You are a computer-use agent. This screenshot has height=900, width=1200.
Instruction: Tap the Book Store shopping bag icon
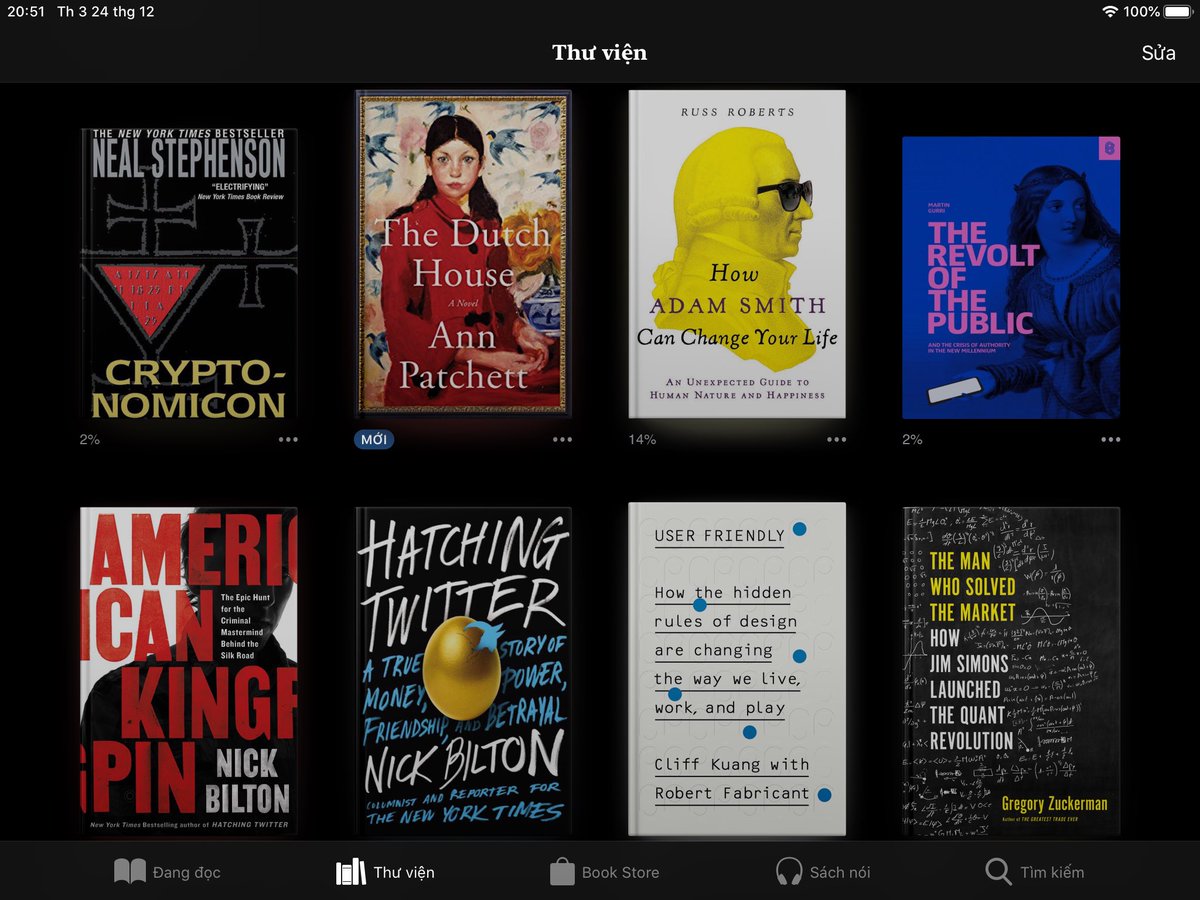click(x=562, y=872)
